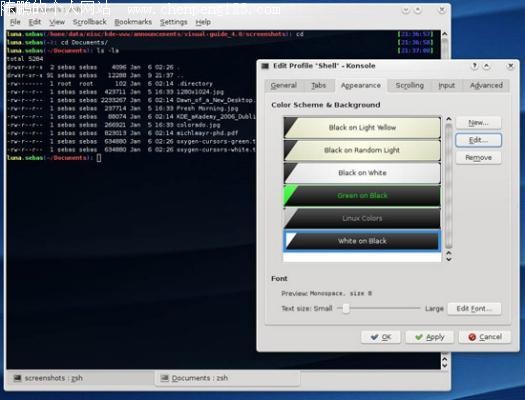Open the View menu in Konsole

(x=57, y=22)
